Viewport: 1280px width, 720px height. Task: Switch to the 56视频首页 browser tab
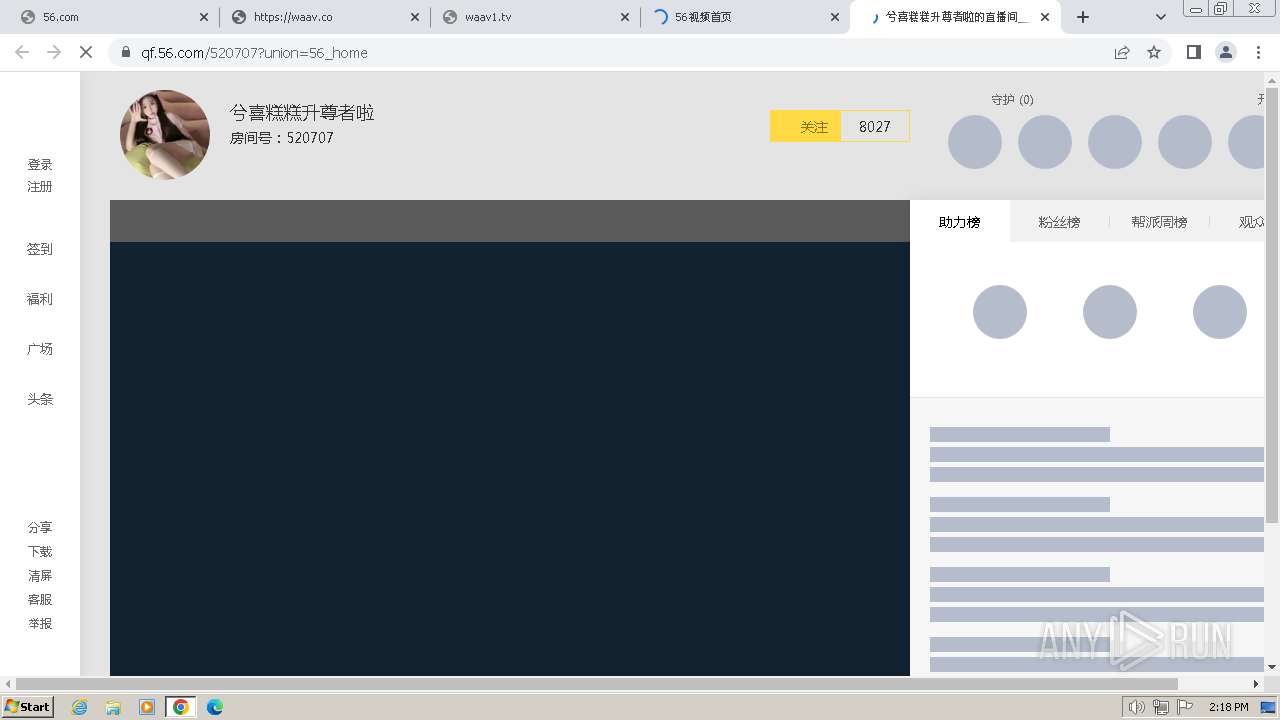(745, 17)
